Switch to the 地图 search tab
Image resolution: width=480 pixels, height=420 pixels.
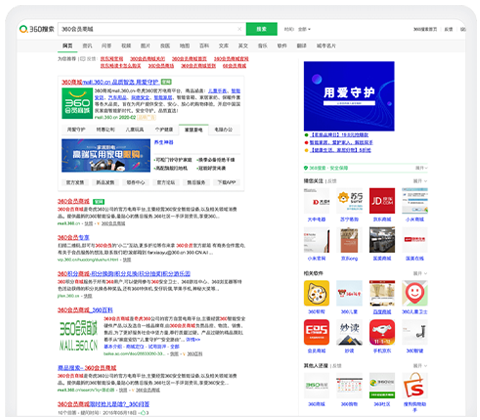[x=184, y=46]
